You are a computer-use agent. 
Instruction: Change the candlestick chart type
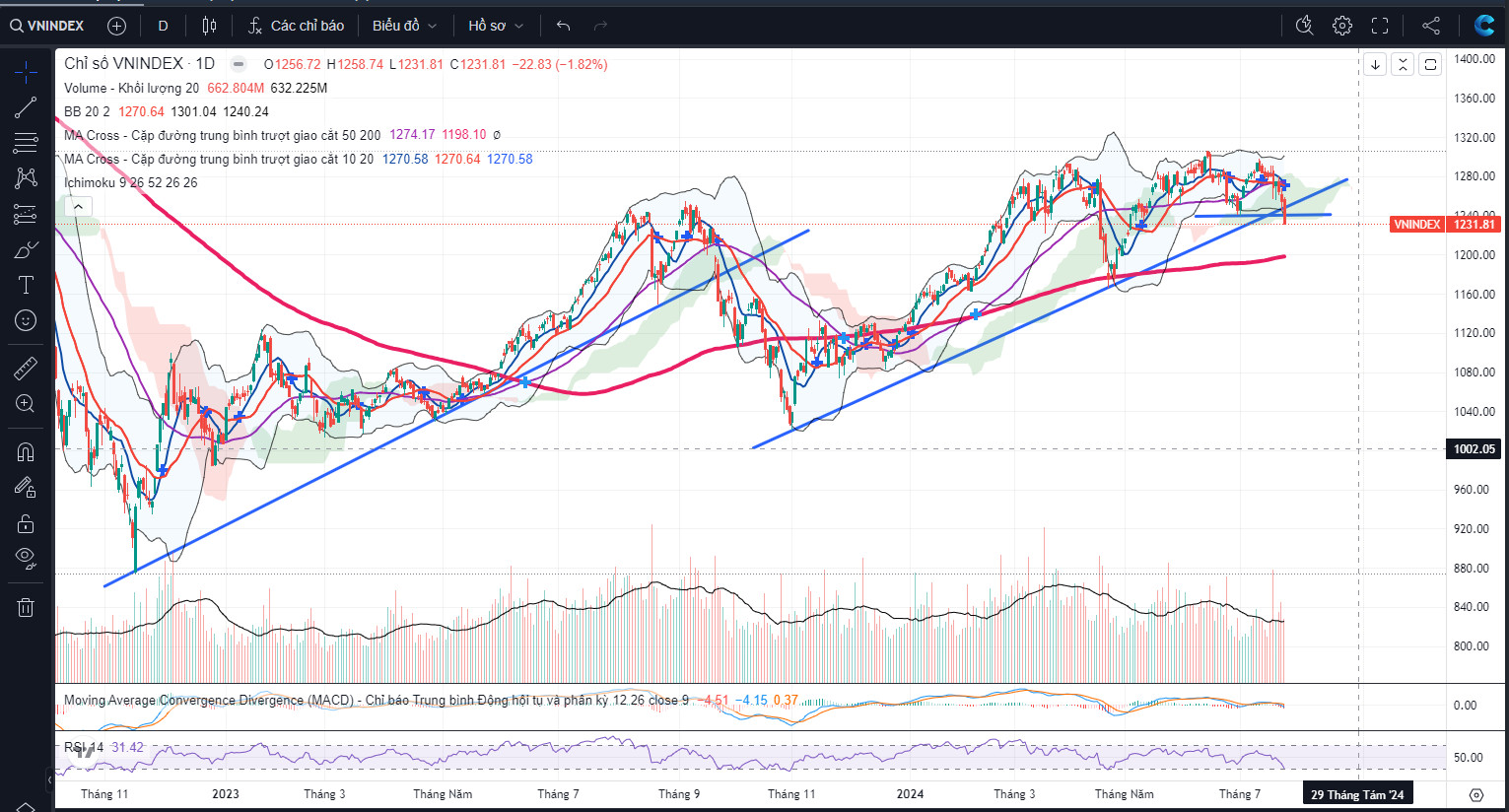[x=209, y=26]
